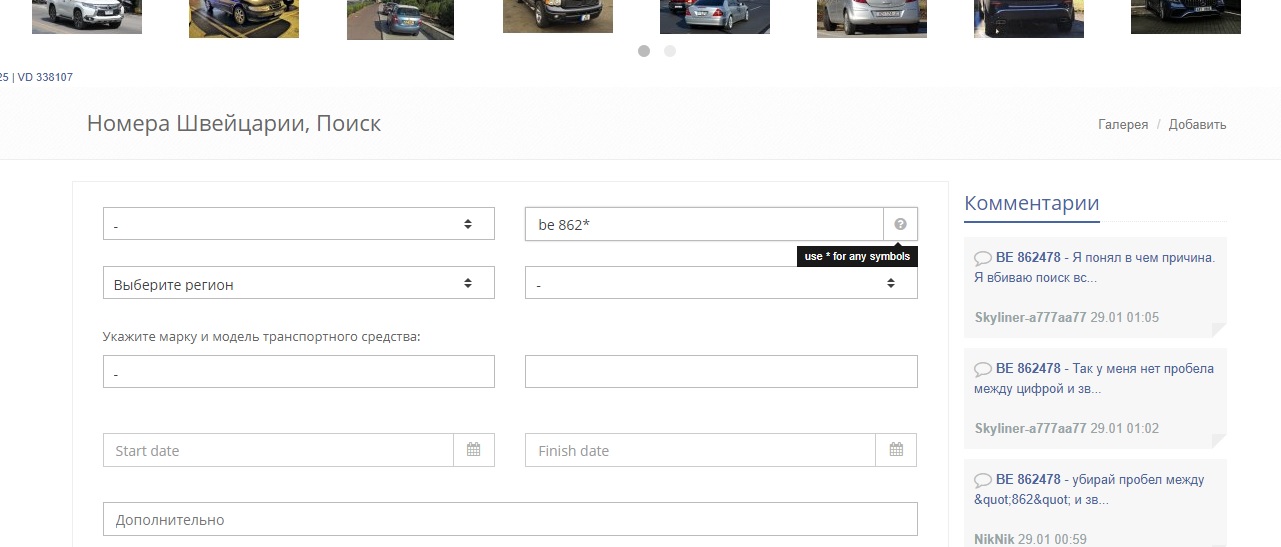Open the NikNik user profile
The image size is (1281, 547).
click(994, 539)
